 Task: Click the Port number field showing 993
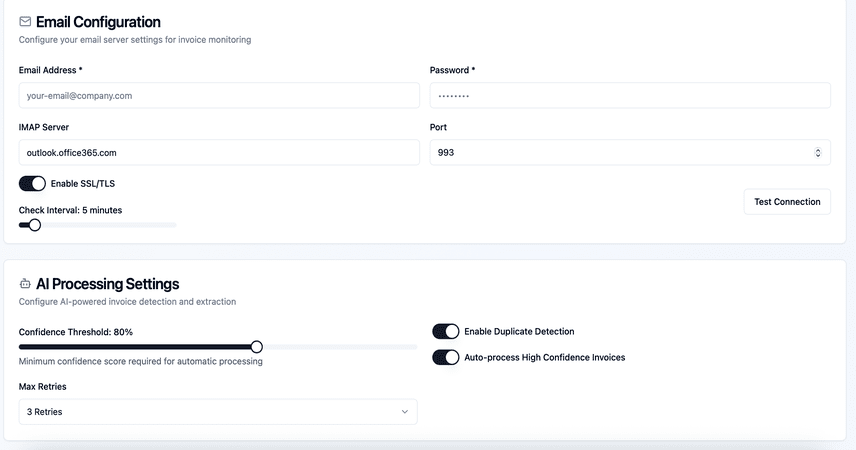tap(630, 152)
